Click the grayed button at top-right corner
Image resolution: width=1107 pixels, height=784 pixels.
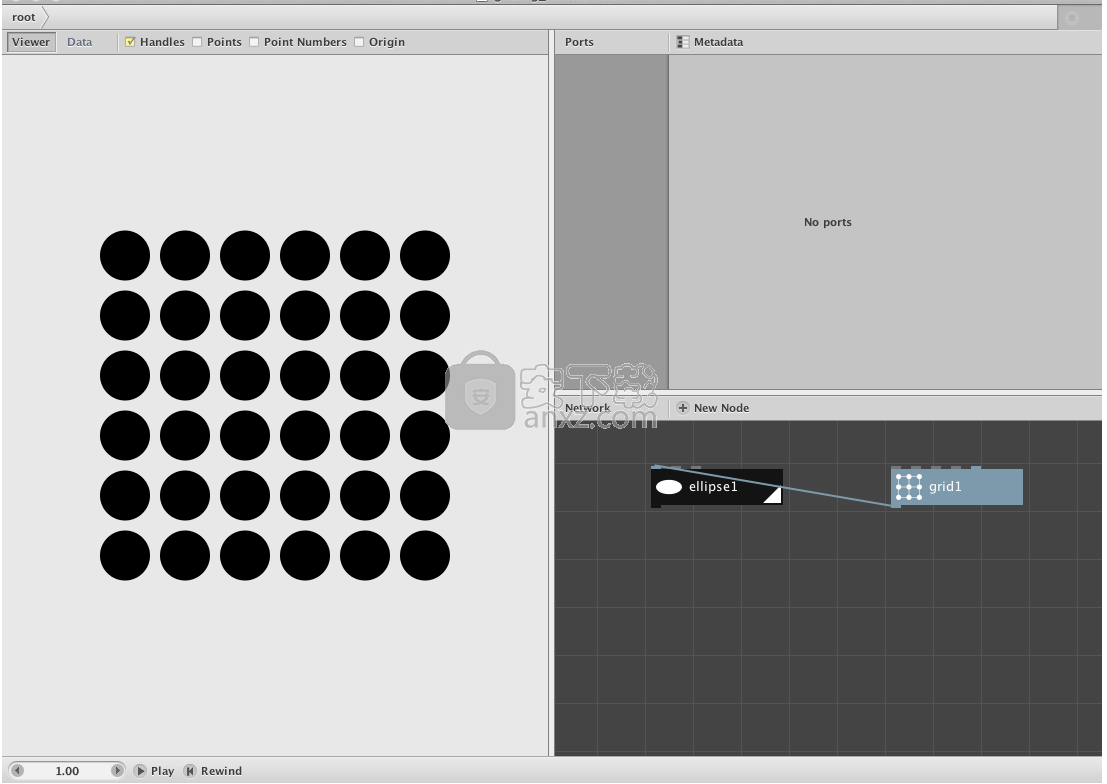pyautogui.click(x=1071, y=18)
